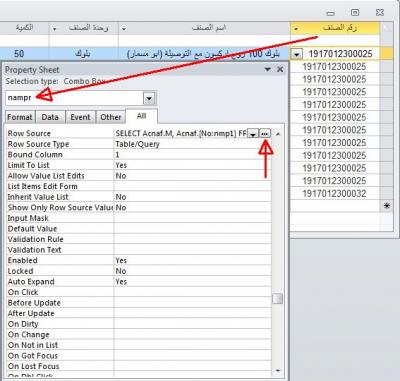
Task: Click the List Items Edit Form field
Action: coord(192,186)
